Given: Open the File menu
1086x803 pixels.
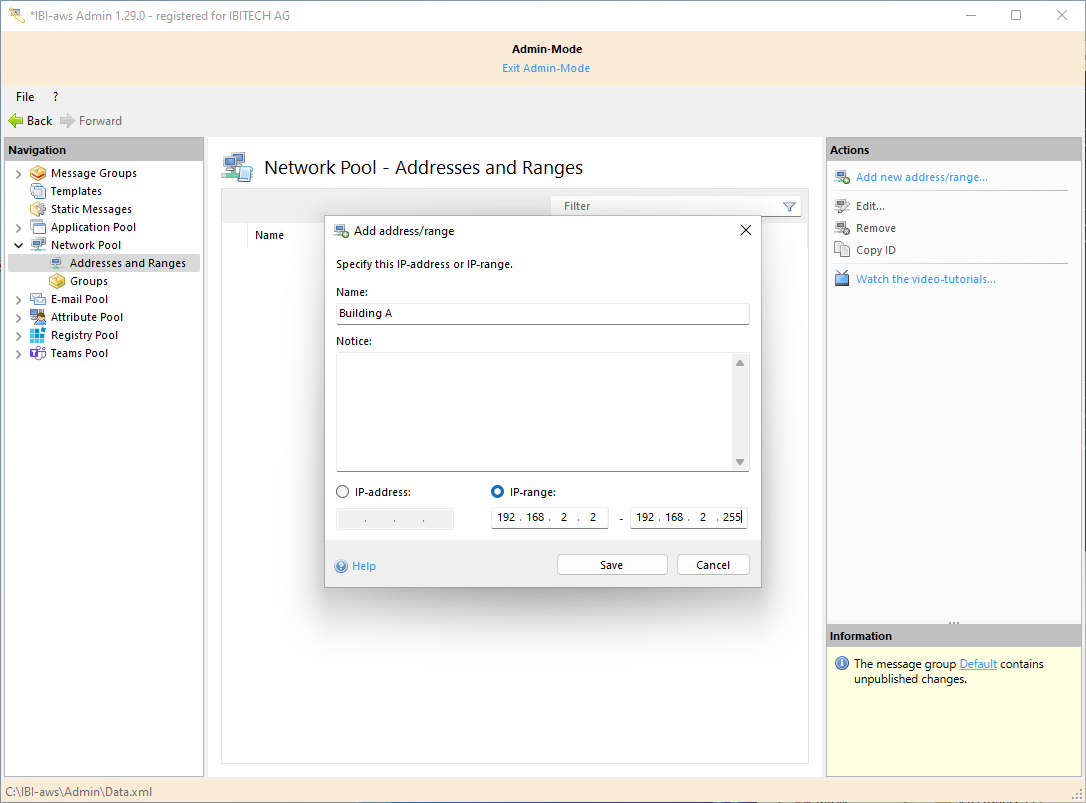Looking at the screenshot, I should click(x=25, y=97).
